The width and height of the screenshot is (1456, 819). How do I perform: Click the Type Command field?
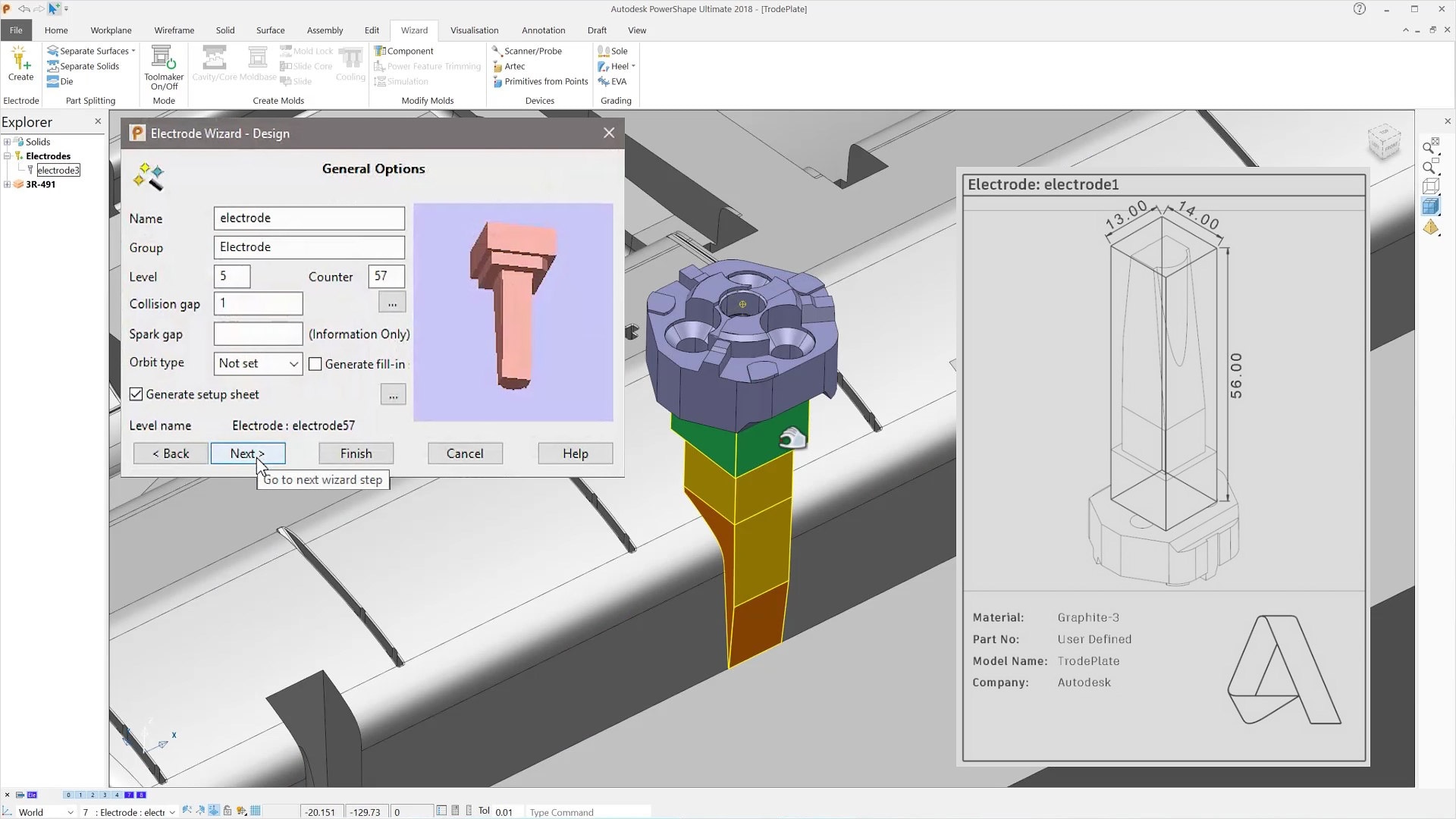click(x=588, y=811)
